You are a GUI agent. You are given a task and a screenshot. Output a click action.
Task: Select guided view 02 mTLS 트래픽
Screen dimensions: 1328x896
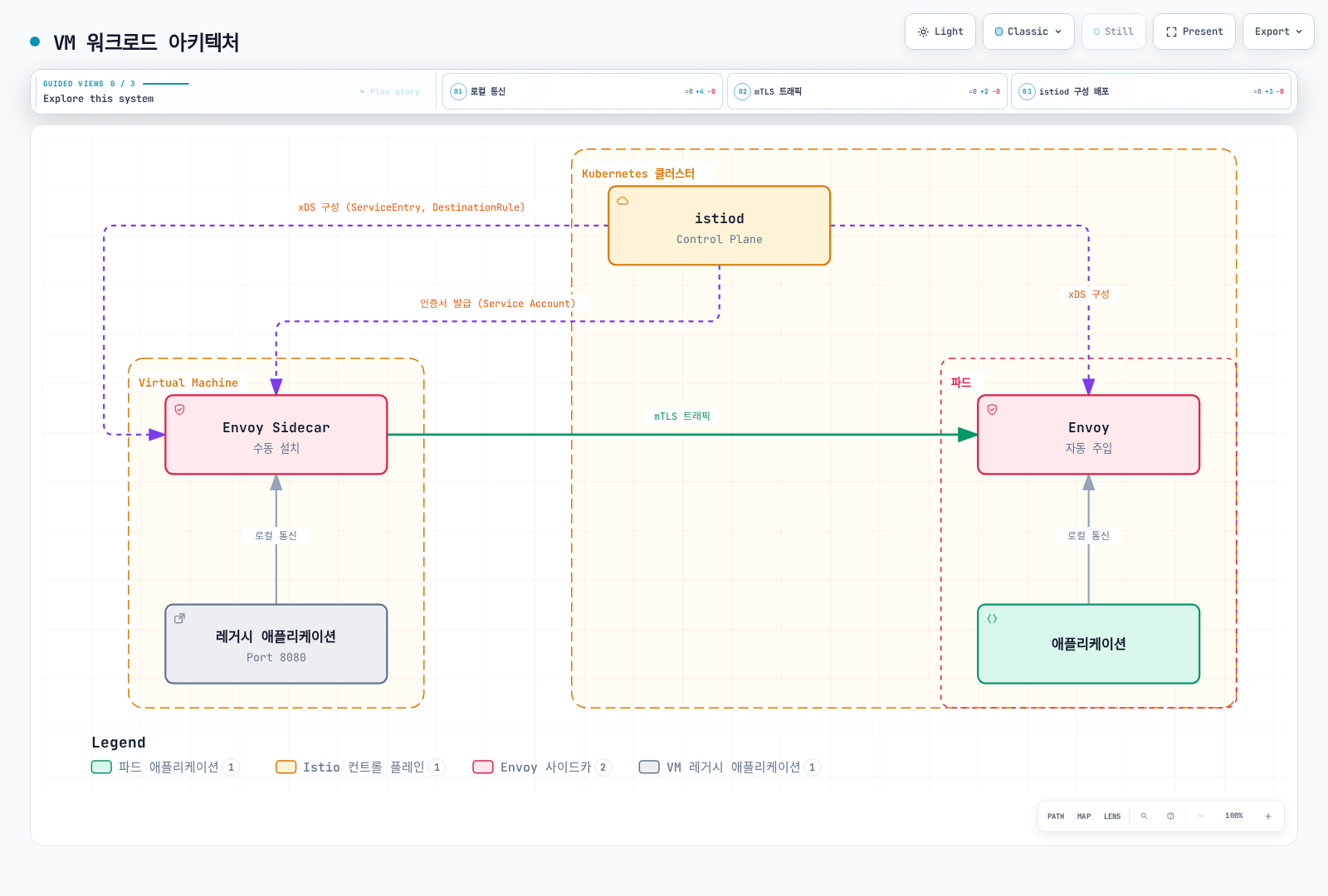pos(867,91)
